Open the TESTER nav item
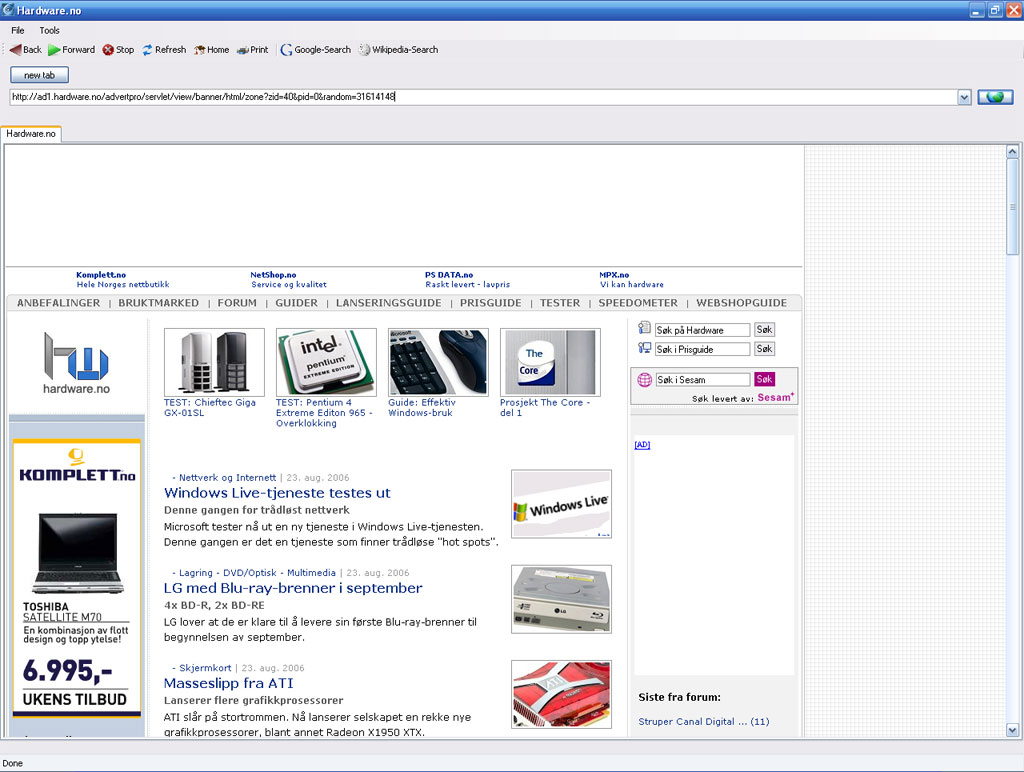1024x772 pixels. [x=560, y=303]
